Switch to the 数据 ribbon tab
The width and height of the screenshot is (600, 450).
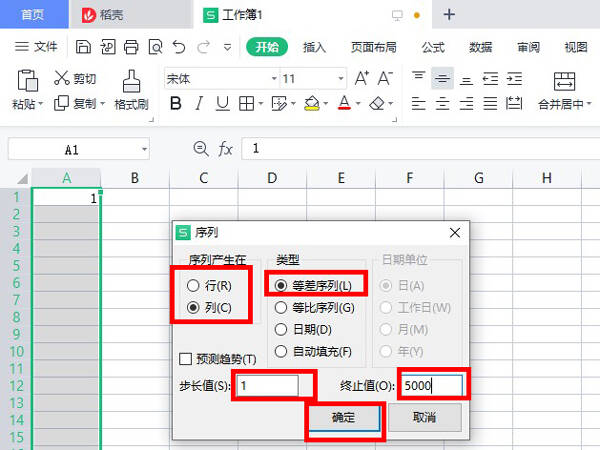[481, 47]
